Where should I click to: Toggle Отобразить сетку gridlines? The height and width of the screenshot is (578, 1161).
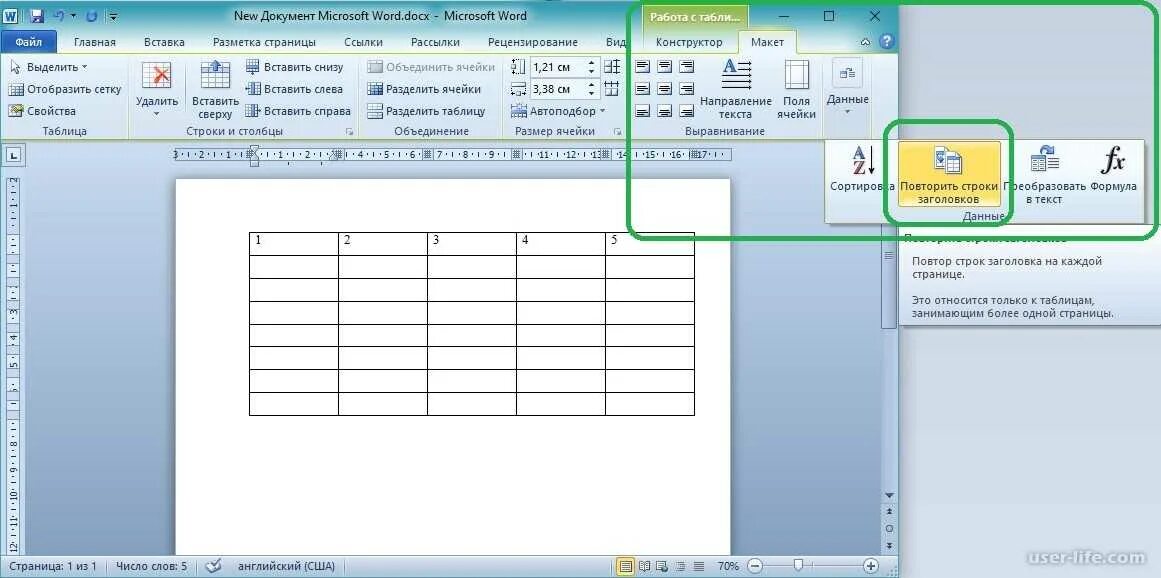click(64, 89)
